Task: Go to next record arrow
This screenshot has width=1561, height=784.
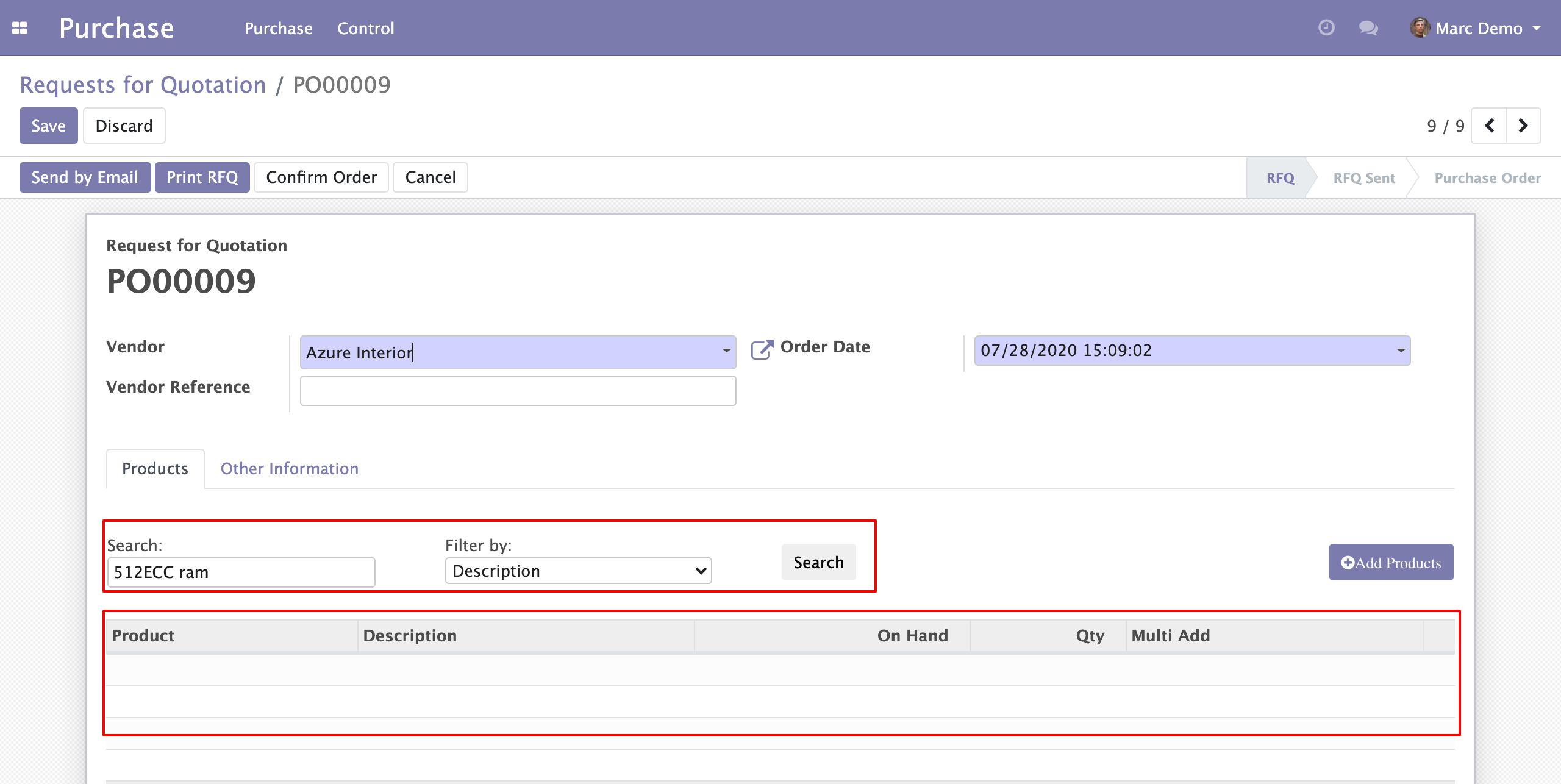Action: [1523, 126]
